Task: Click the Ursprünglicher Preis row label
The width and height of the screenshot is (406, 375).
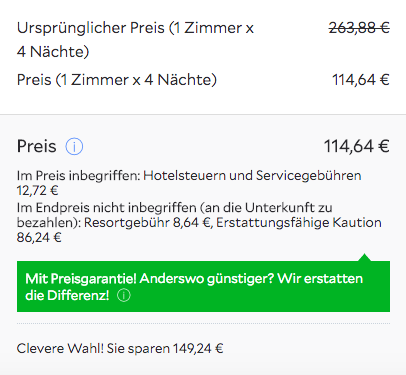Action: [135, 40]
